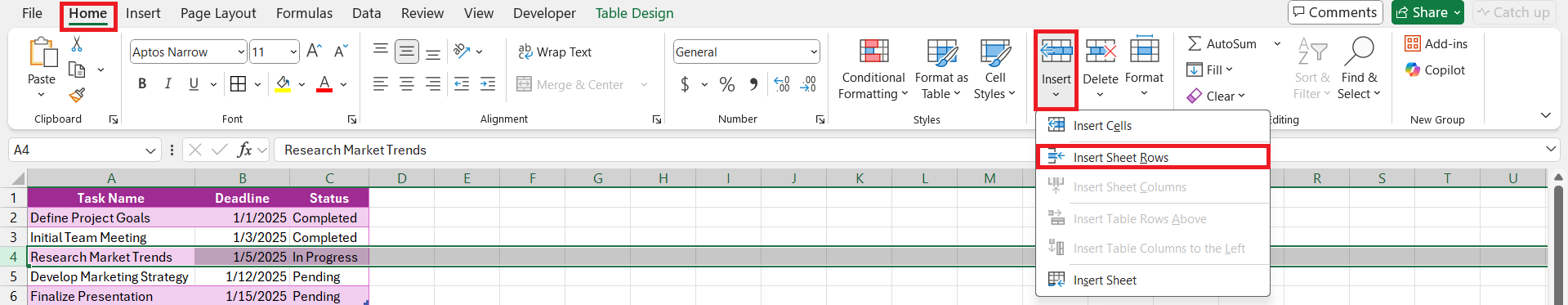Click the Orientation text angle icon
Viewport: 1568px width, 305px height.
[x=462, y=52]
